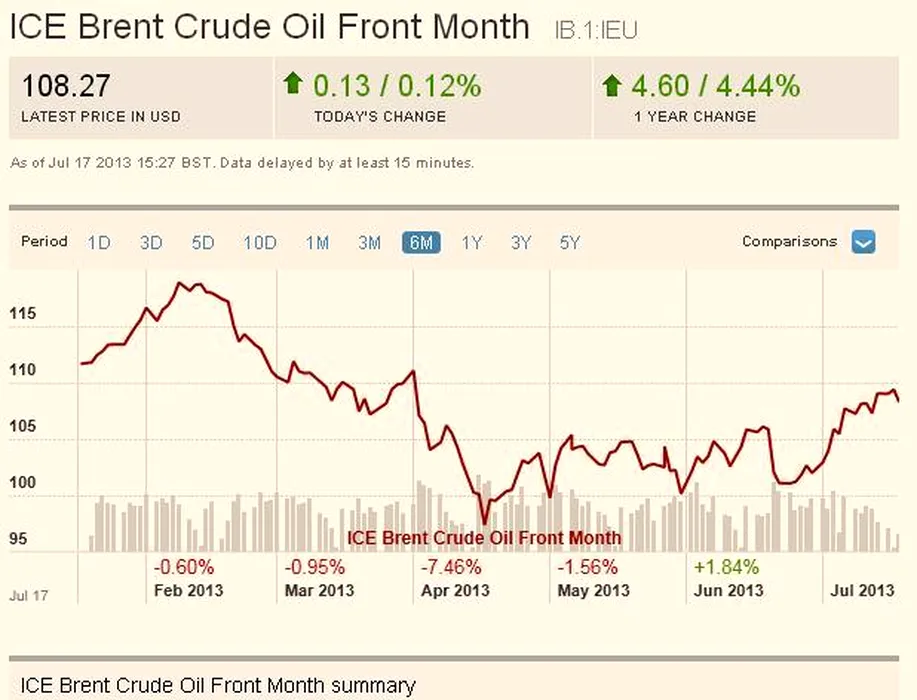Screen dimensions: 917x700
Task: Select the 3D period
Action: (151, 242)
